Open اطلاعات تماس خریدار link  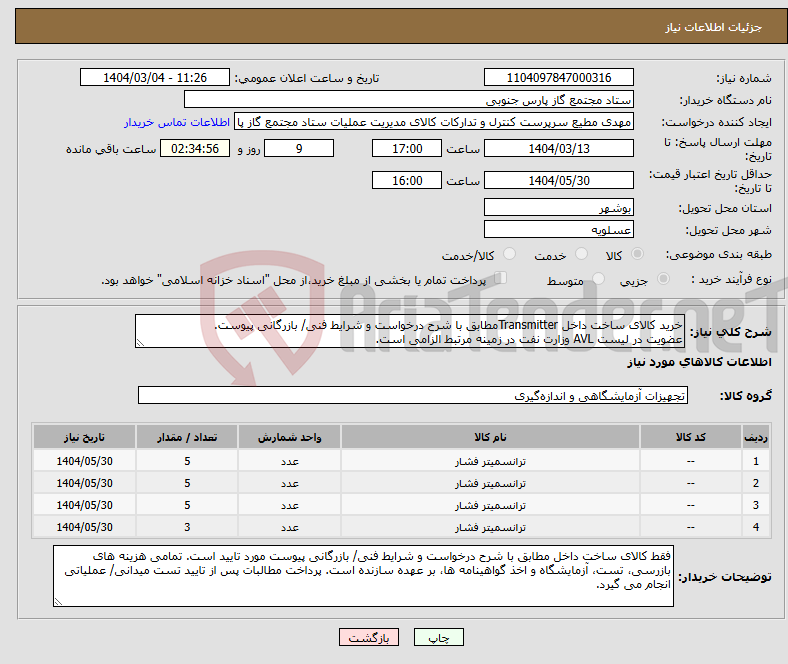coord(177,122)
